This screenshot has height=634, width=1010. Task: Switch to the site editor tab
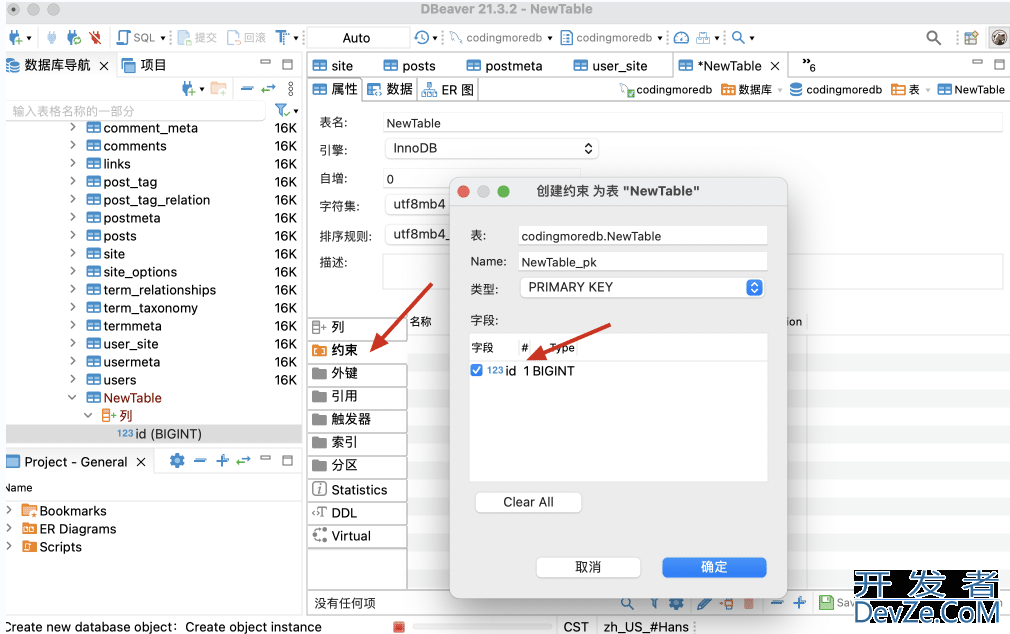(x=333, y=66)
